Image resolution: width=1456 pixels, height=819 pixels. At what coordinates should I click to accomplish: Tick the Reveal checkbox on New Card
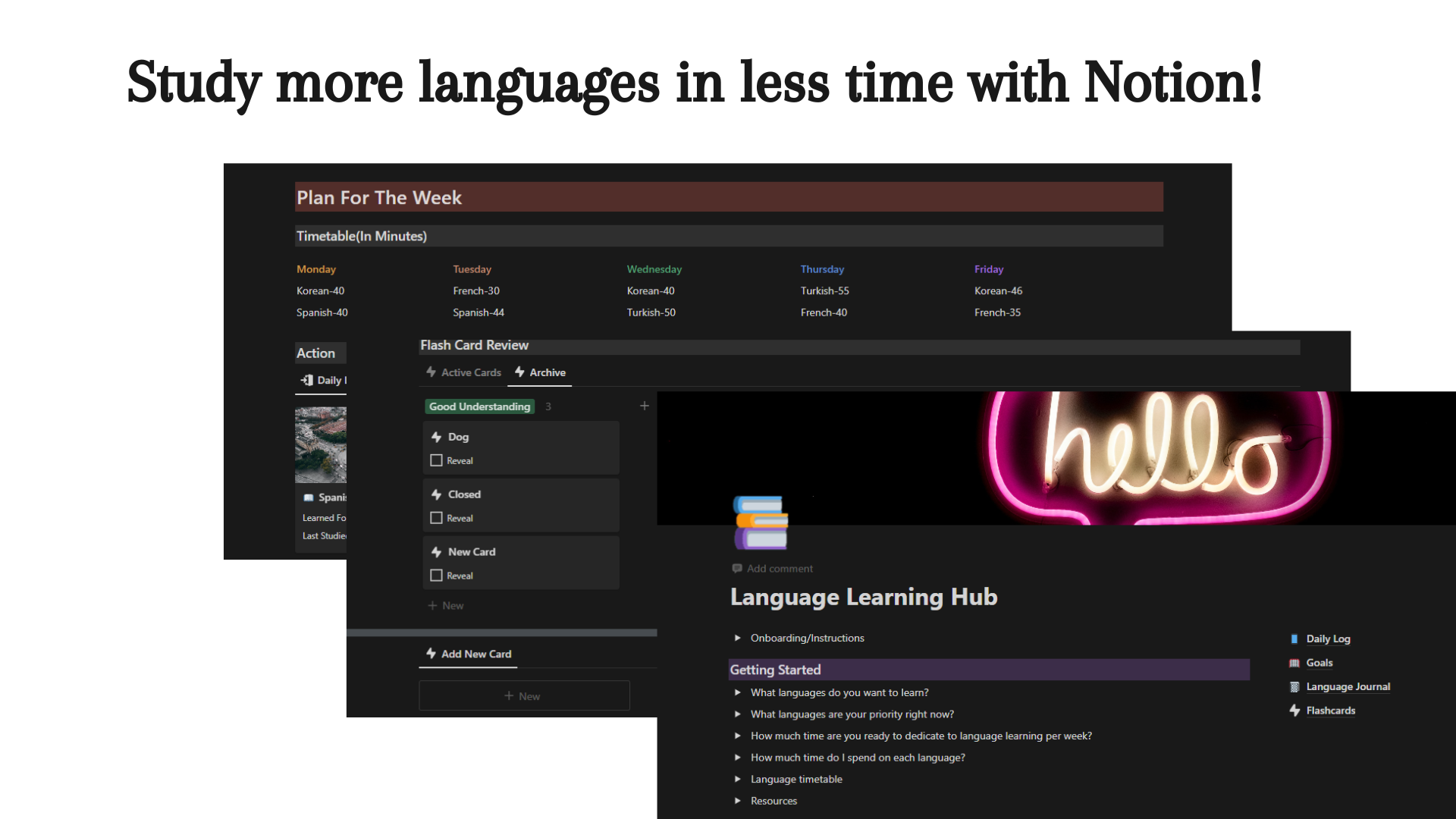pyautogui.click(x=436, y=576)
